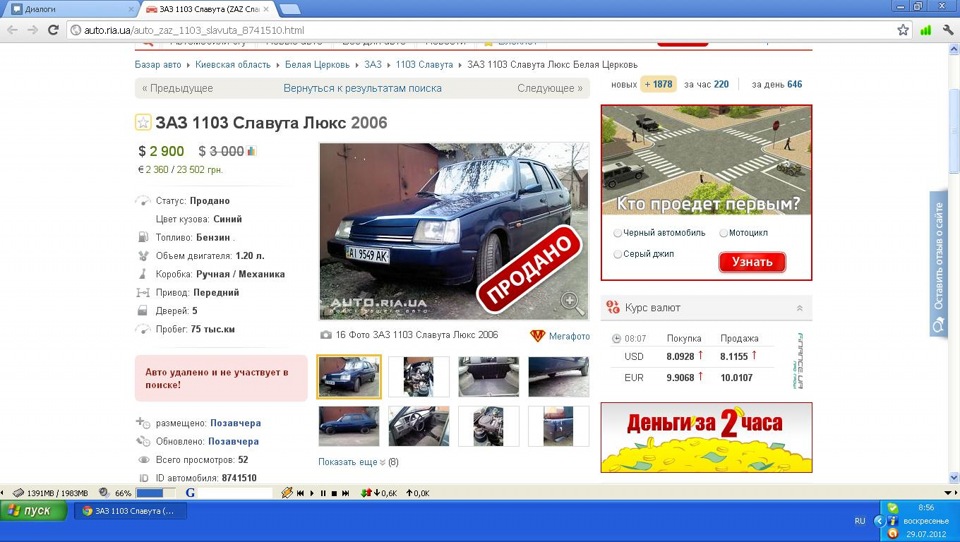Select Серый джип radio option
This screenshot has width=960, height=542.
coord(618,254)
